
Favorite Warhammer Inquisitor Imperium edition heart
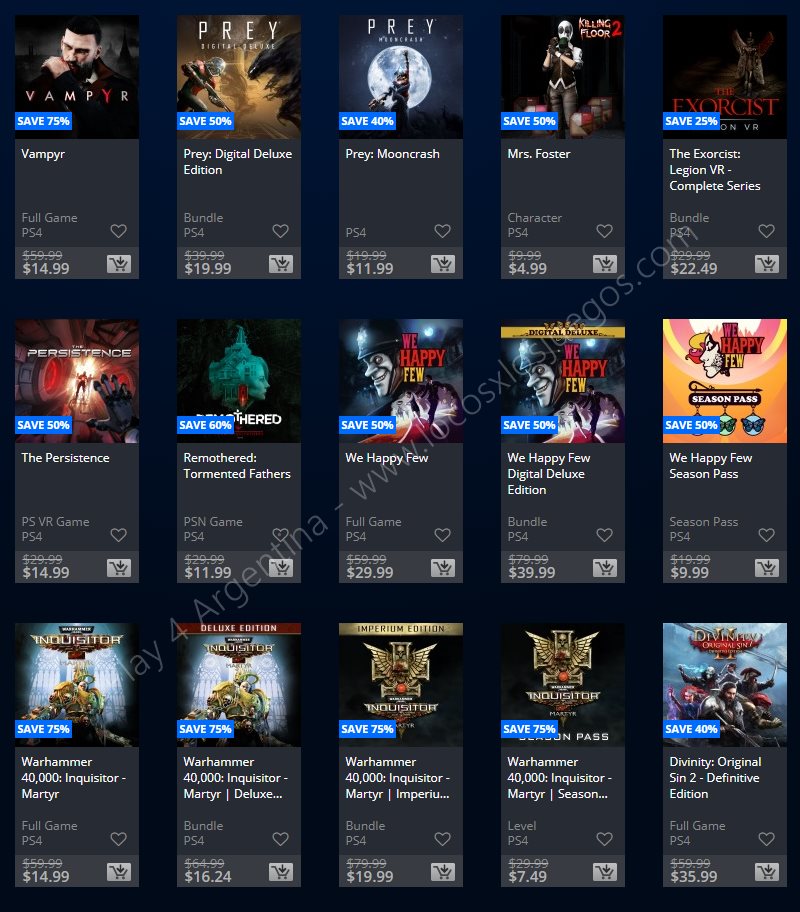[443, 839]
